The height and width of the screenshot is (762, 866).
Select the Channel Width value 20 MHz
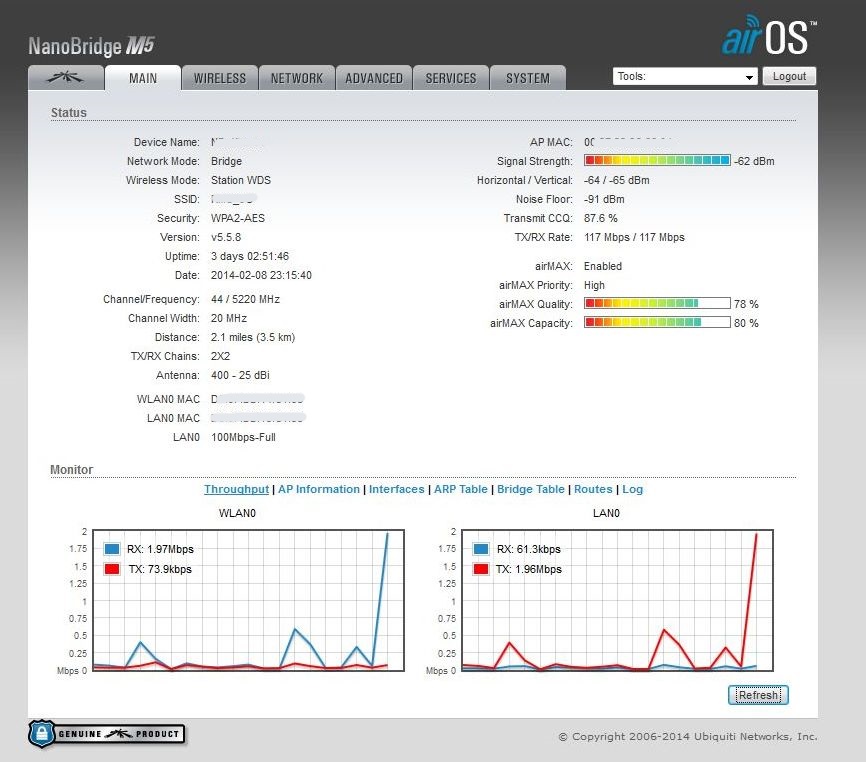click(229, 318)
